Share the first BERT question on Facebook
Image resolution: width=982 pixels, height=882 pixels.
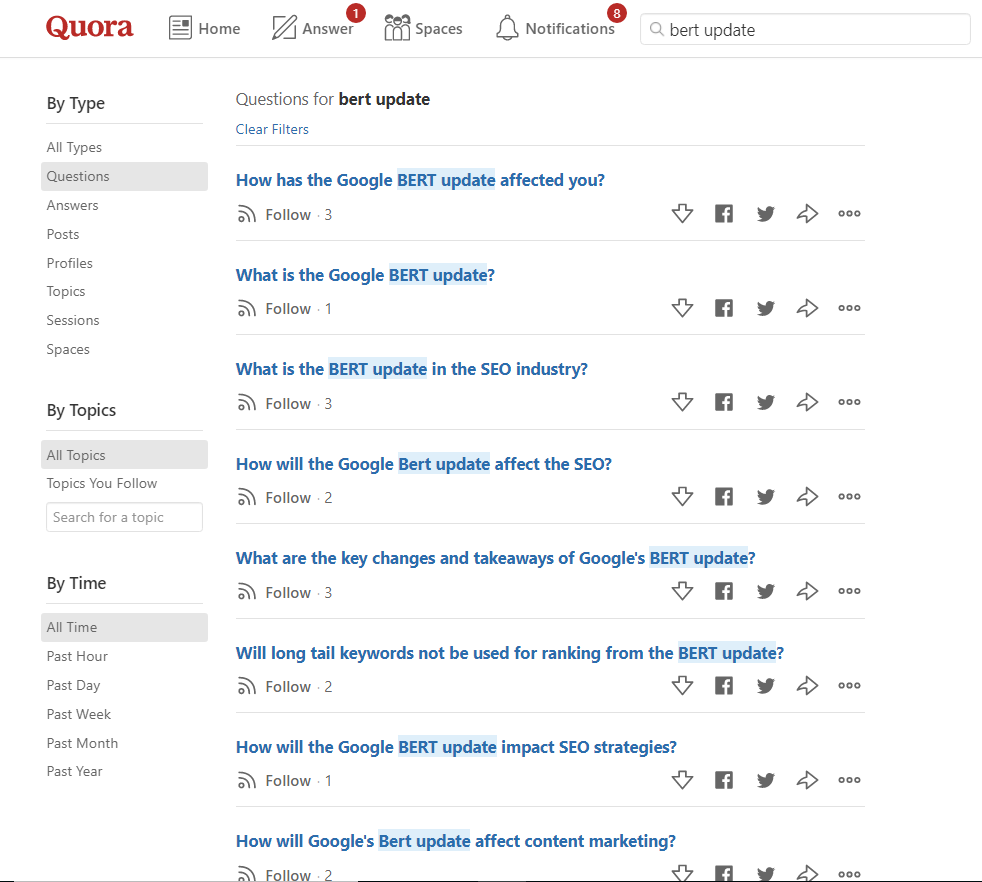723,213
